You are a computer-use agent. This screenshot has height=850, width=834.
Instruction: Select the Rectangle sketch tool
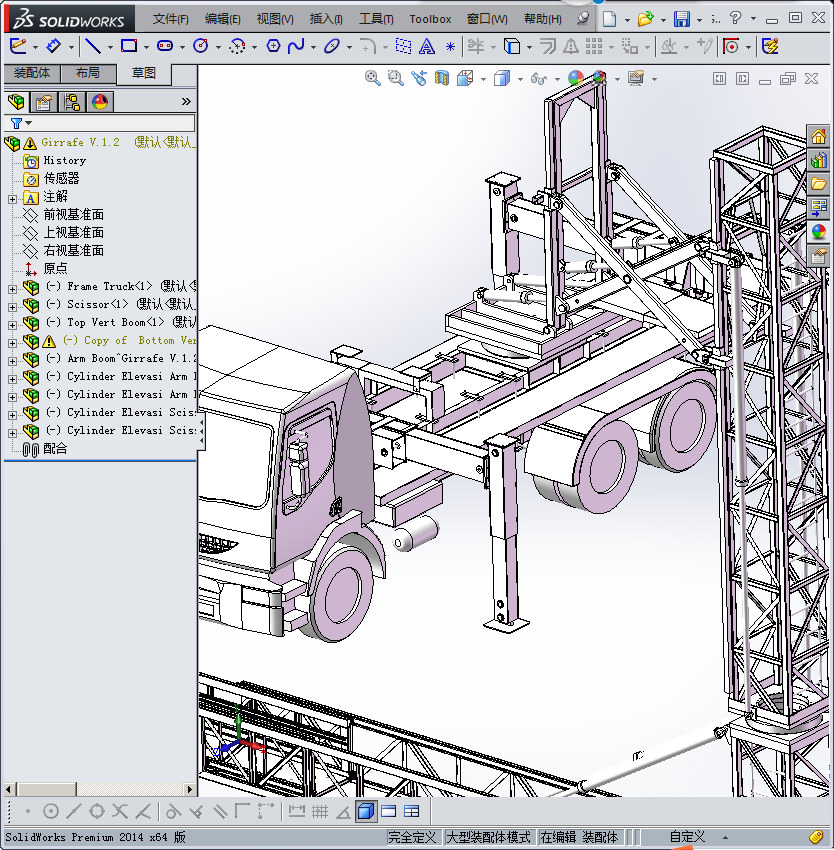129,46
